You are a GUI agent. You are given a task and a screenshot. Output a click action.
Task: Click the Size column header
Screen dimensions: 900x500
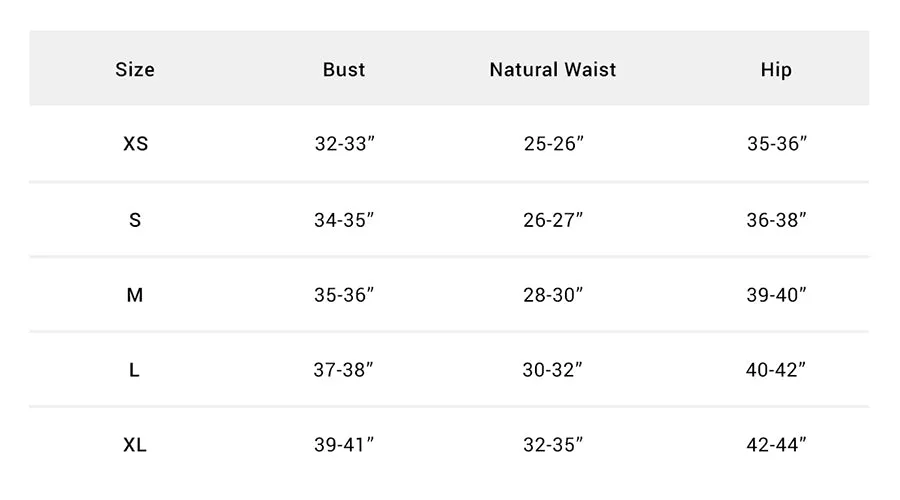(x=135, y=70)
